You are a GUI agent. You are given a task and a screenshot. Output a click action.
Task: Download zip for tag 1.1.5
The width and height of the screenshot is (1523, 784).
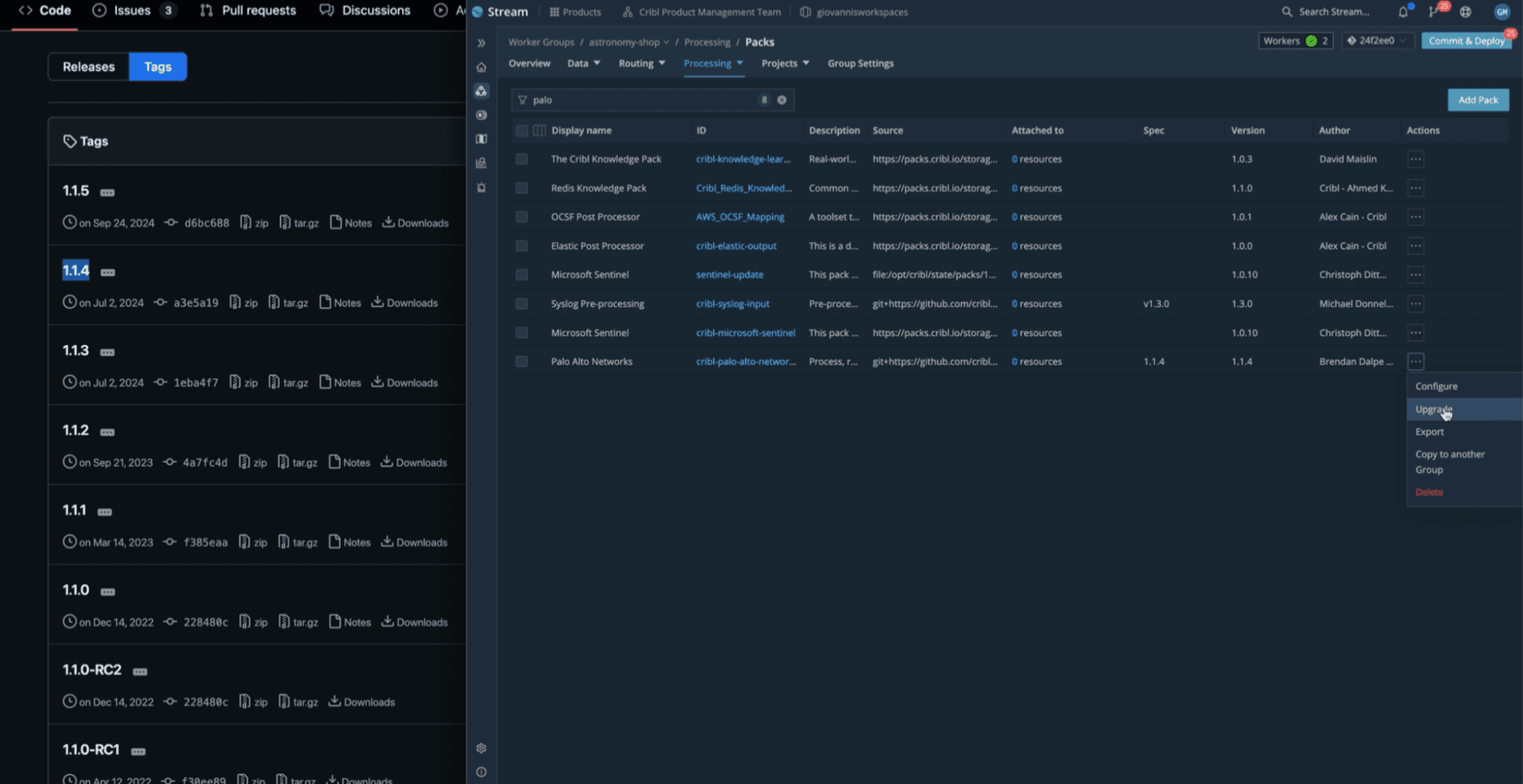point(254,223)
